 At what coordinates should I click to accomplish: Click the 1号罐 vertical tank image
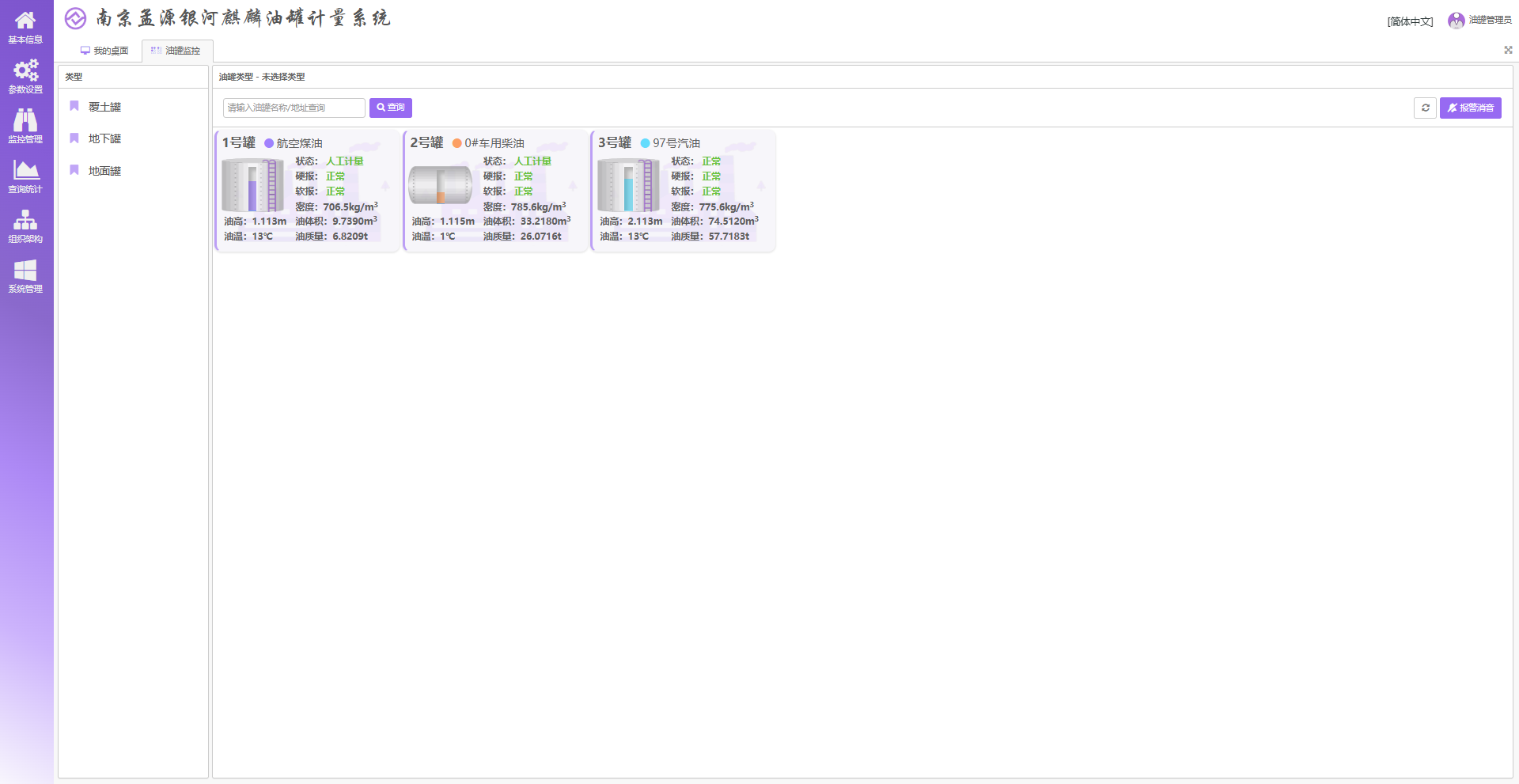(252, 185)
